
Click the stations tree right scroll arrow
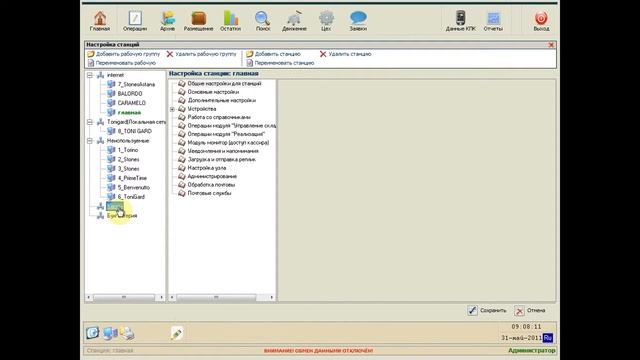click(x=161, y=298)
